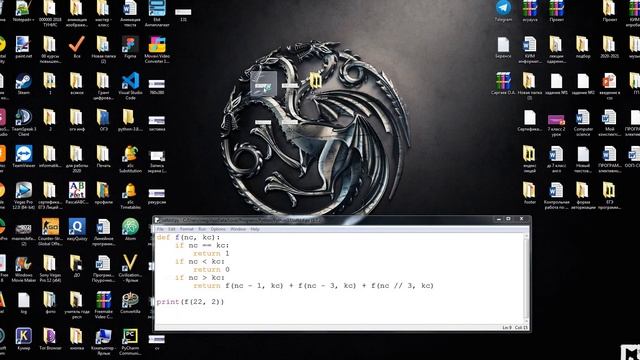Open Edit menu in IDLE window
Viewport: 640px width, 360px height.
(x=172, y=229)
